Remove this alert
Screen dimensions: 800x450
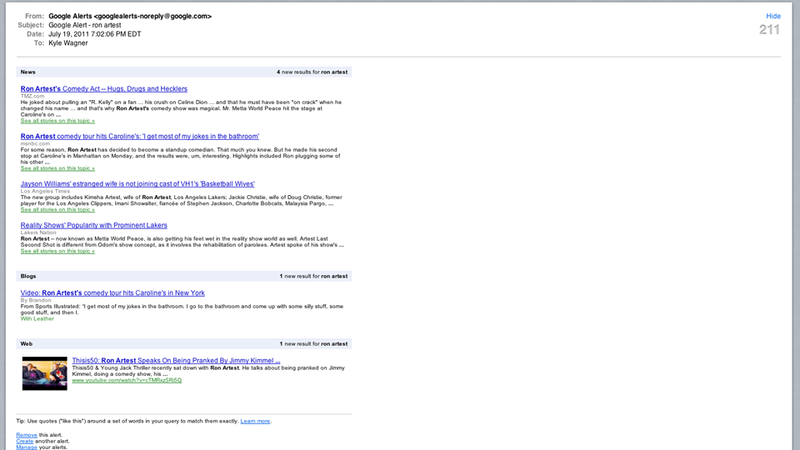click(x=27, y=435)
